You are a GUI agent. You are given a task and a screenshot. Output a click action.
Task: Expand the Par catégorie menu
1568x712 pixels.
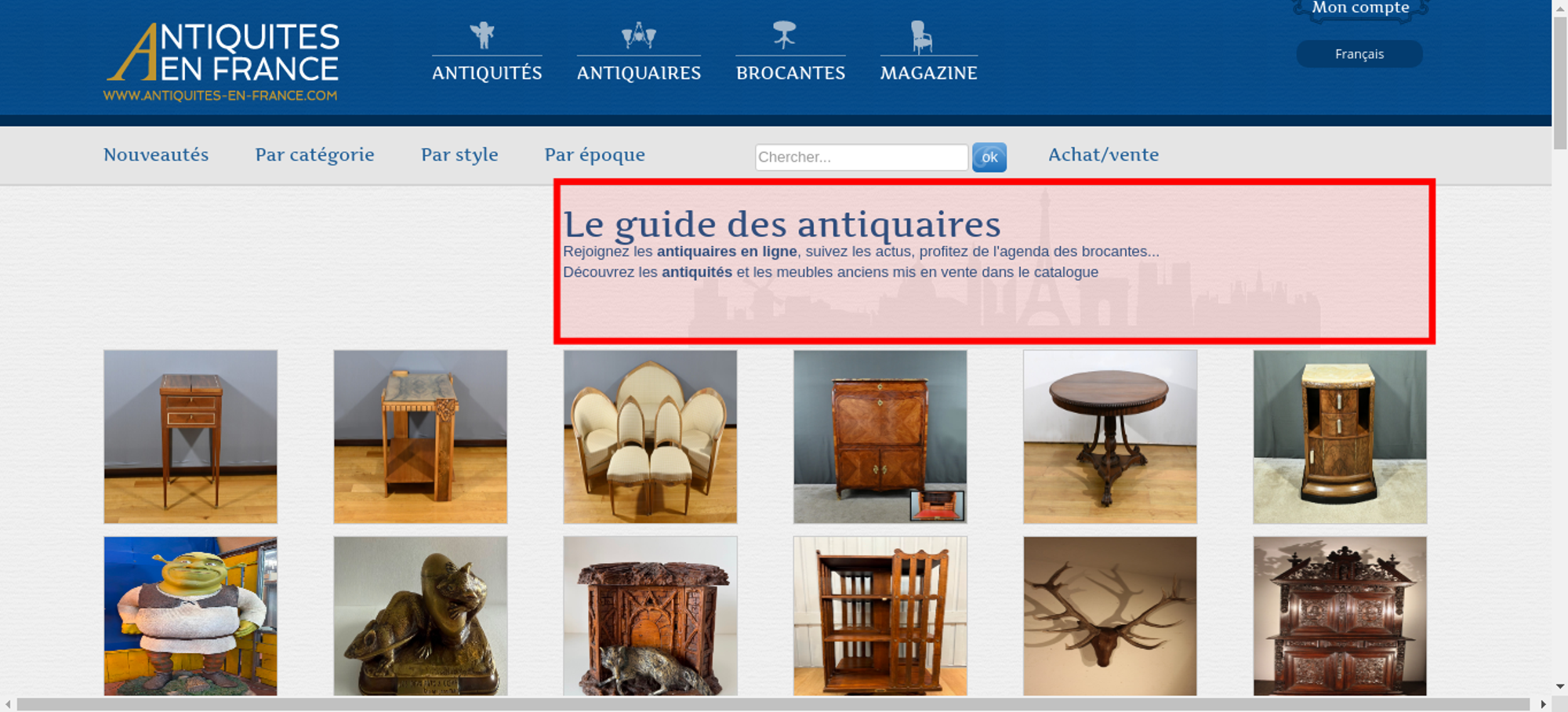(314, 154)
